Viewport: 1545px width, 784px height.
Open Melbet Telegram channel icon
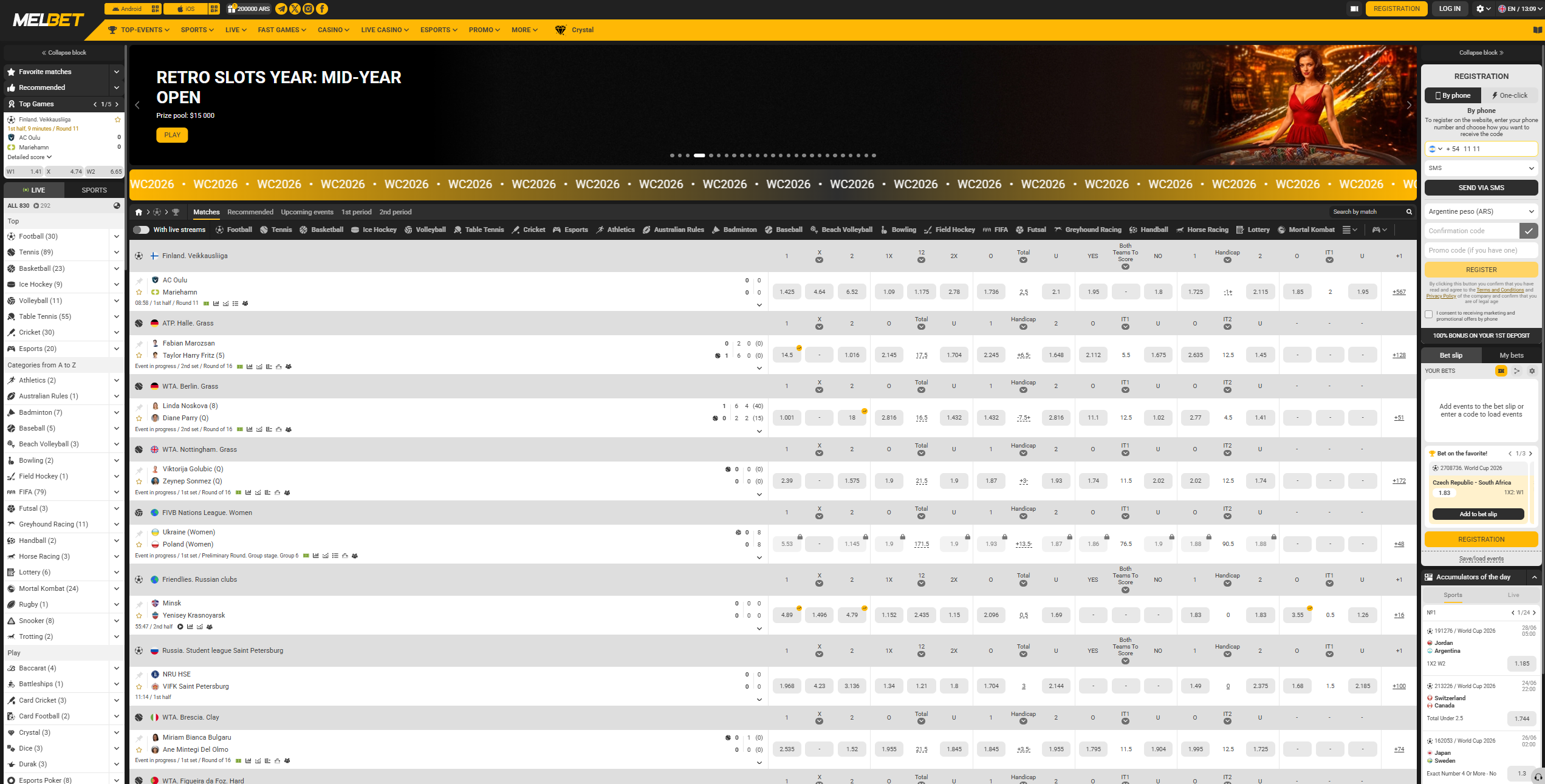tap(281, 9)
